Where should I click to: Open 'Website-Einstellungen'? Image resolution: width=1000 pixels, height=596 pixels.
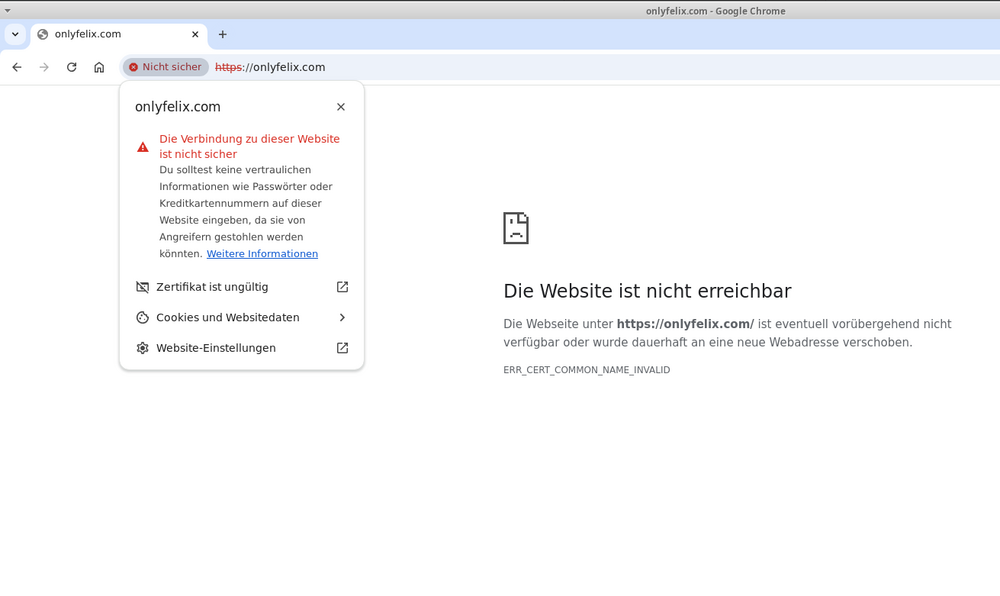pyautogui.click(x=242, y=348)
